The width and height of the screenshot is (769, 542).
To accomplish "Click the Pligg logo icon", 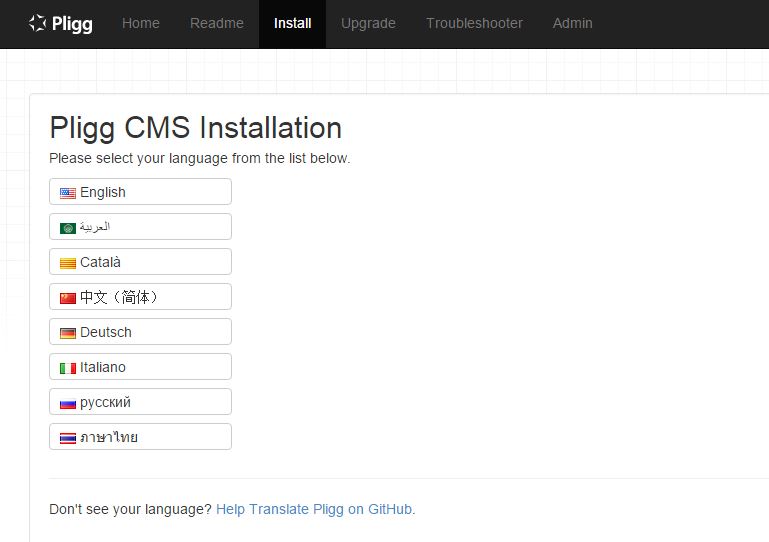I will point(37,23).
